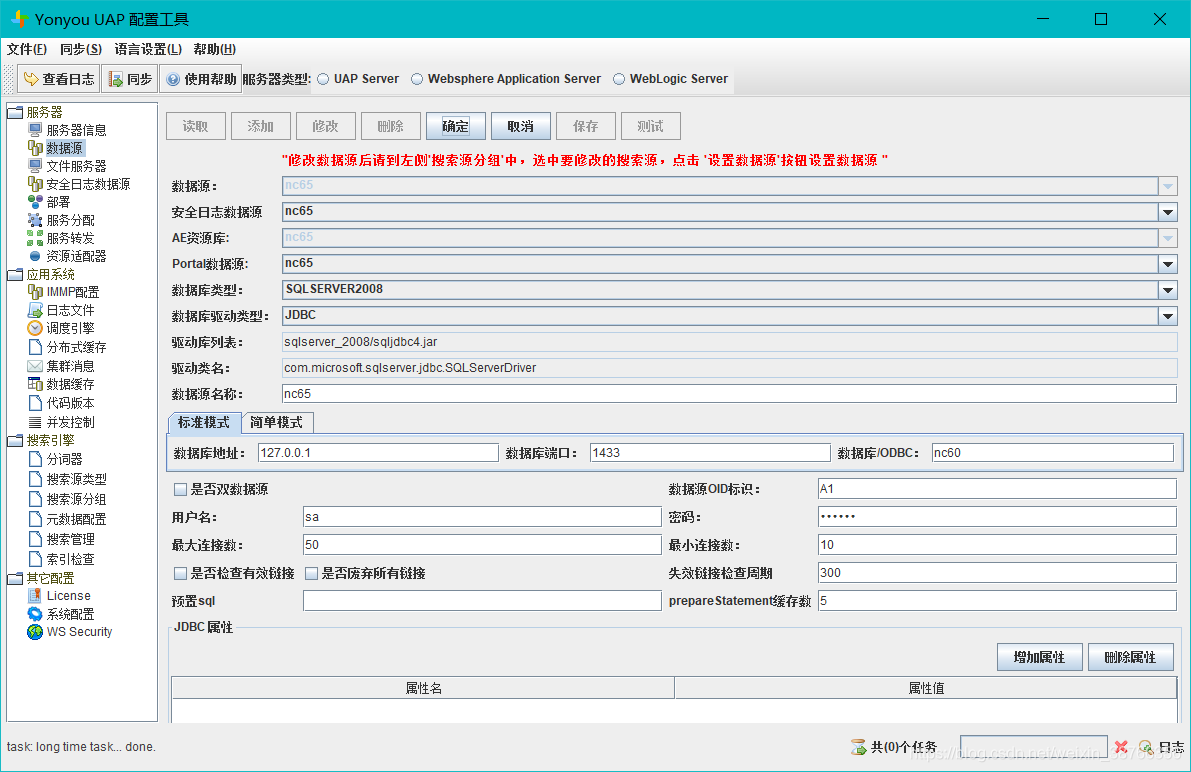Click the 查看日志 toolbar icon

tap(30, 79)
